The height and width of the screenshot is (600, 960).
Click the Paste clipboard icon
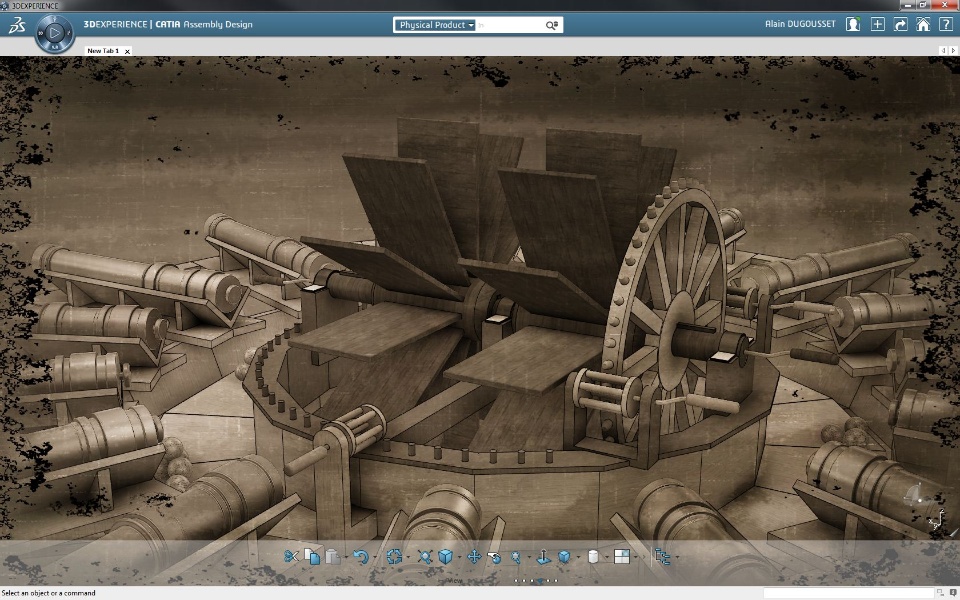[x=332, y=557]
